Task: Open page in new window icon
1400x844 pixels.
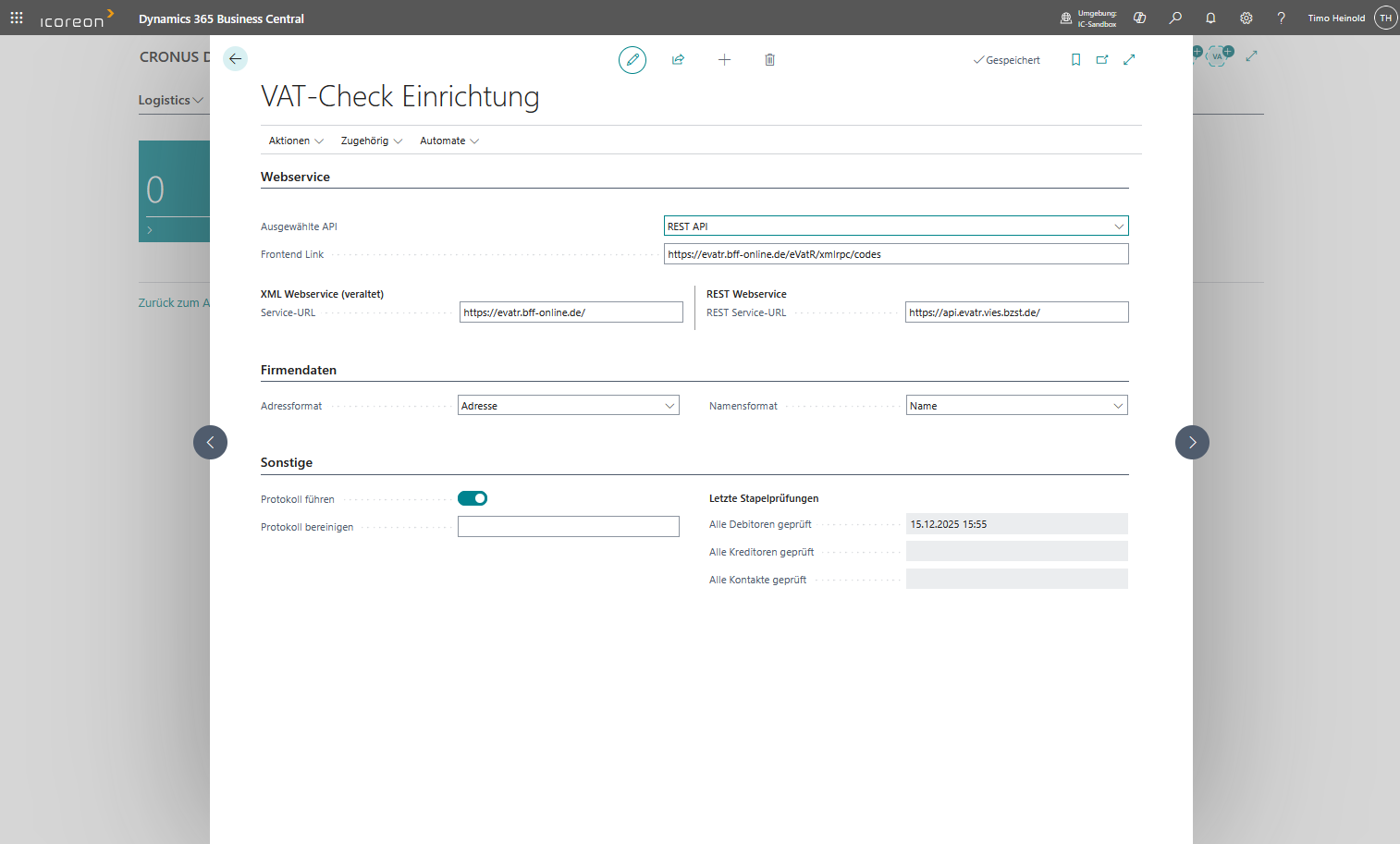Action: click(1102, 60)
